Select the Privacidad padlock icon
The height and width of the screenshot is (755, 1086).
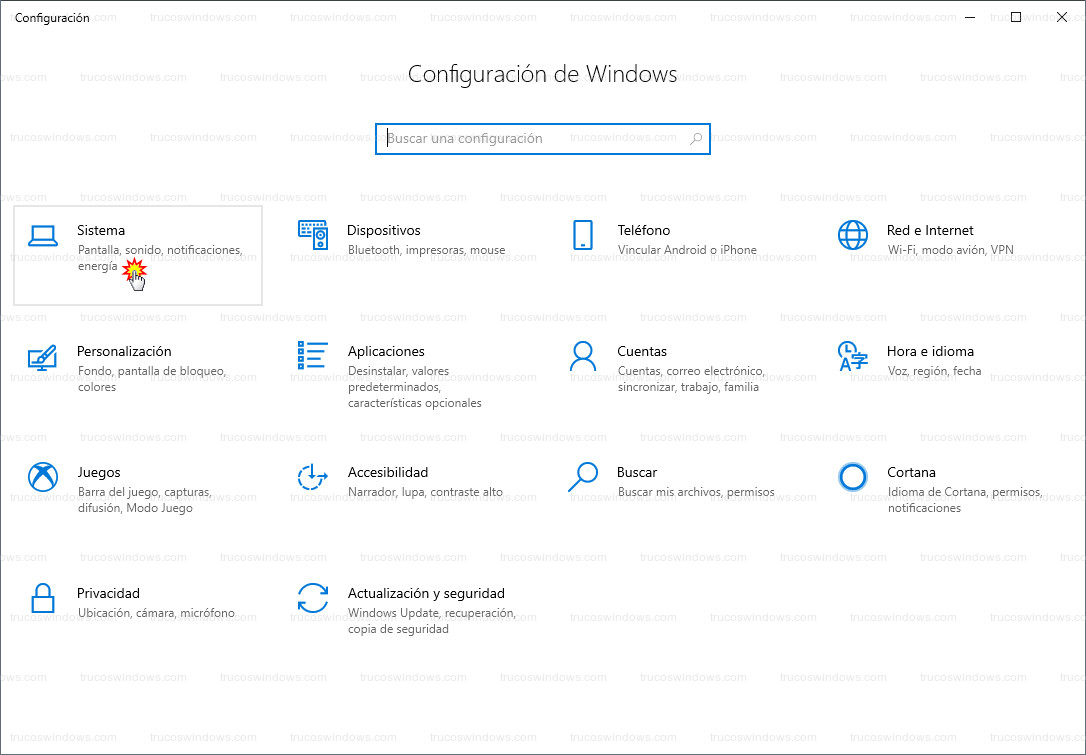coord(43,598)
